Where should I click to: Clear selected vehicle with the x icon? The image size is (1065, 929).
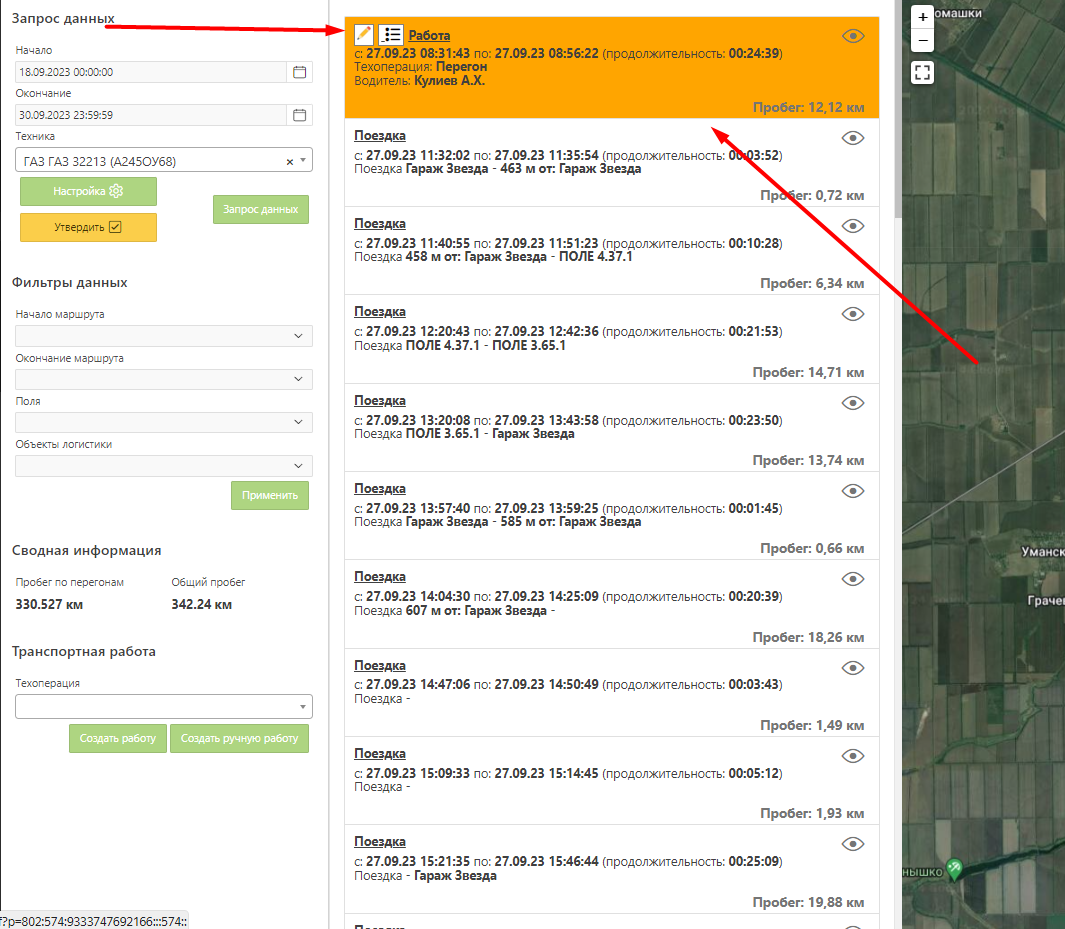point(290,161)
